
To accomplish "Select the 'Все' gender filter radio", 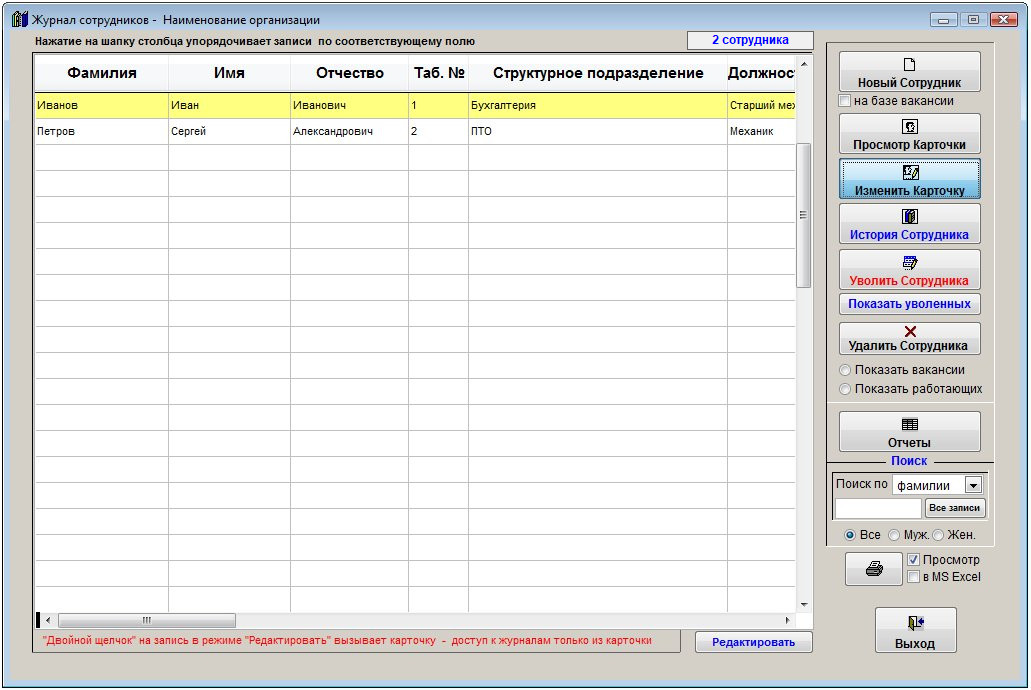I will (x=850, y=535).
